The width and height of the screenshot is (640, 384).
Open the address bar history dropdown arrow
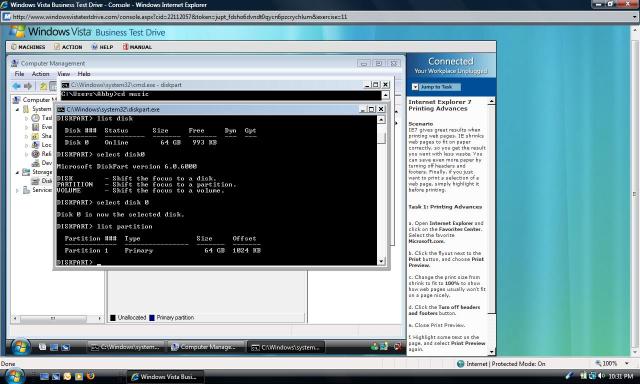pyautogui.click(x=634, y=17)
